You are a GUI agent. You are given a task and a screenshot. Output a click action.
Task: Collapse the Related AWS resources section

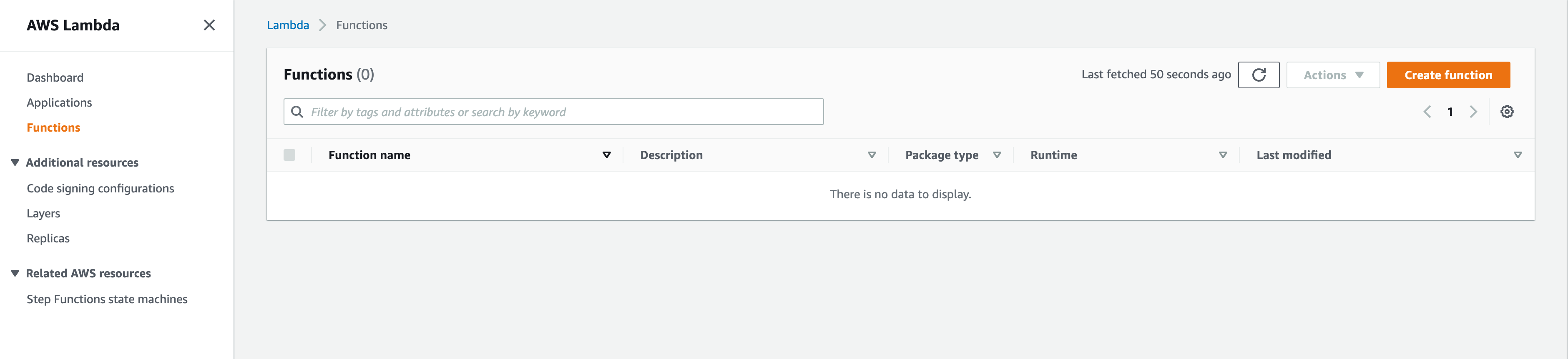click(x=15, y=273)
